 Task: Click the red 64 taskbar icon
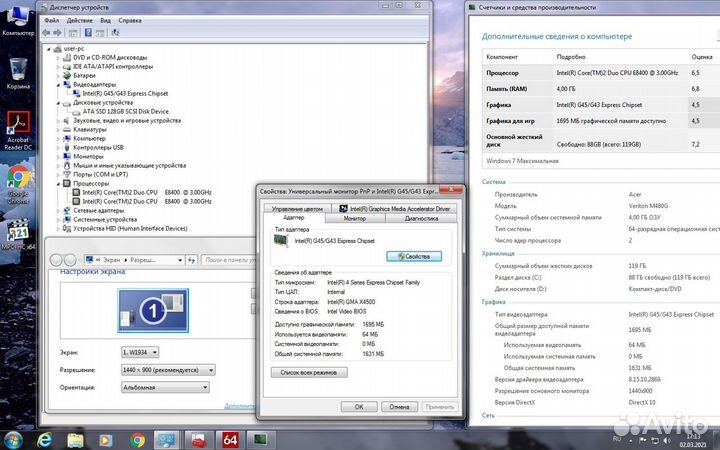(x=230, y=440)
